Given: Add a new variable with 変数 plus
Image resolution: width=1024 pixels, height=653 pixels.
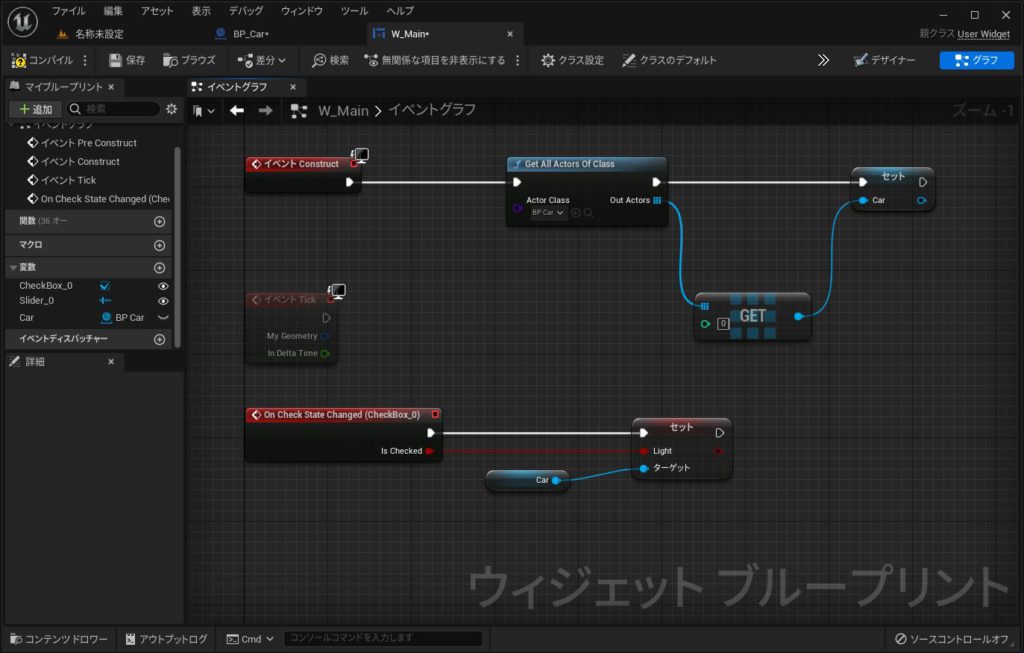Looking at the screenshot, I should 159,268.
